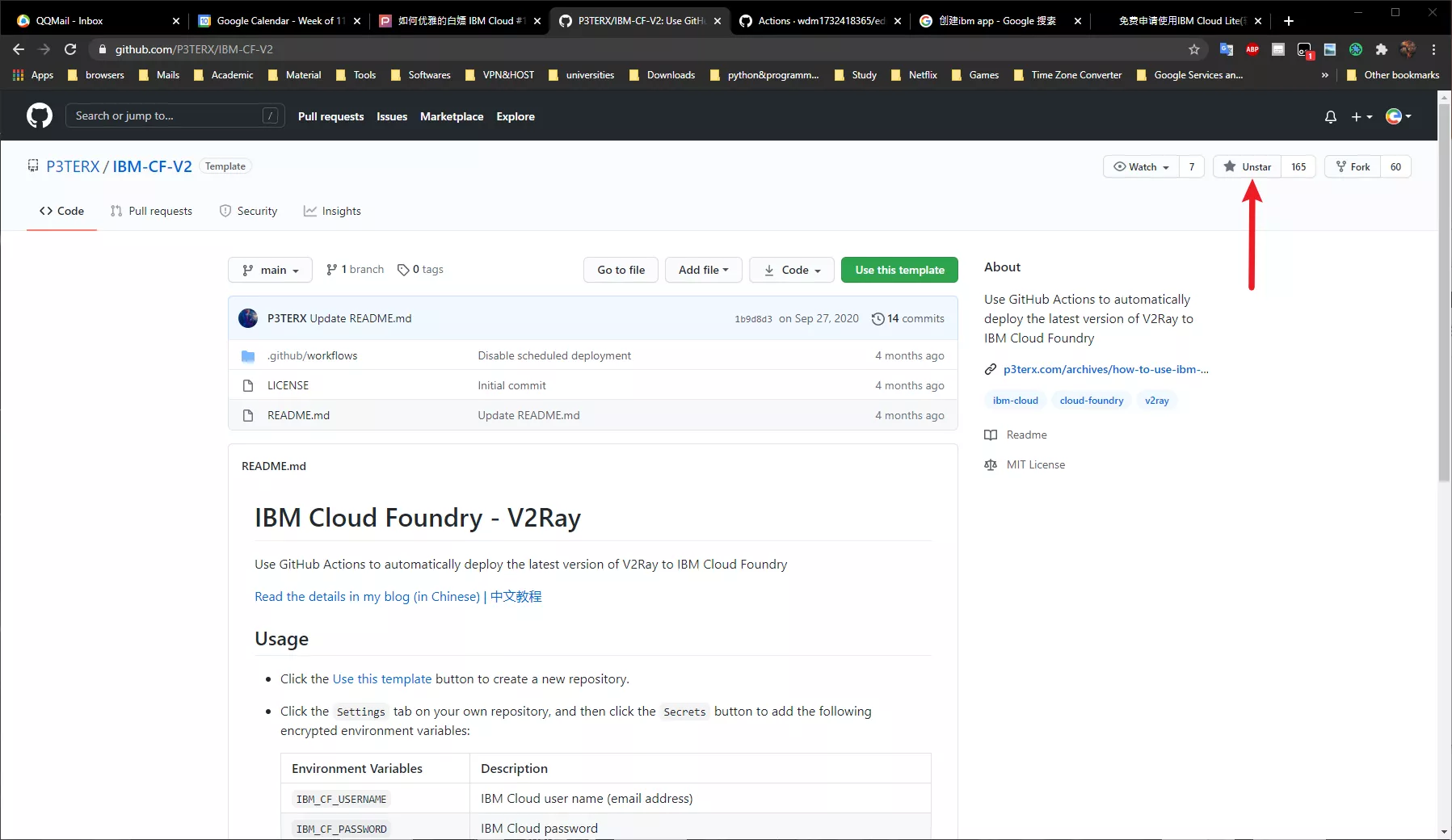1452x840 pixels.
Task: Toggle Unstar on the repository
Action: coord(1248,167)
